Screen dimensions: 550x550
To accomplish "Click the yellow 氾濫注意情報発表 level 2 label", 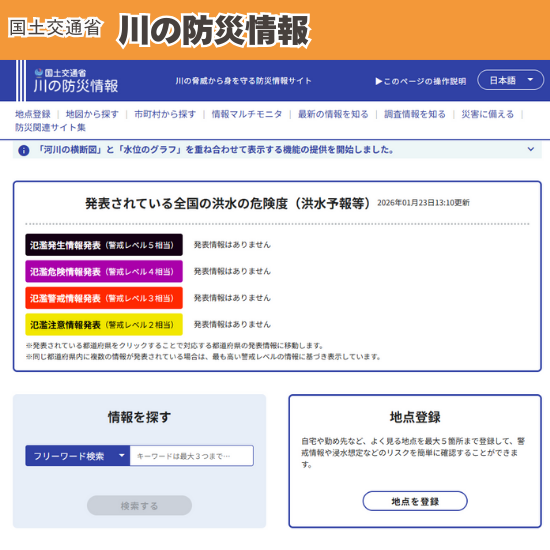I will click(x=104, y=325).
